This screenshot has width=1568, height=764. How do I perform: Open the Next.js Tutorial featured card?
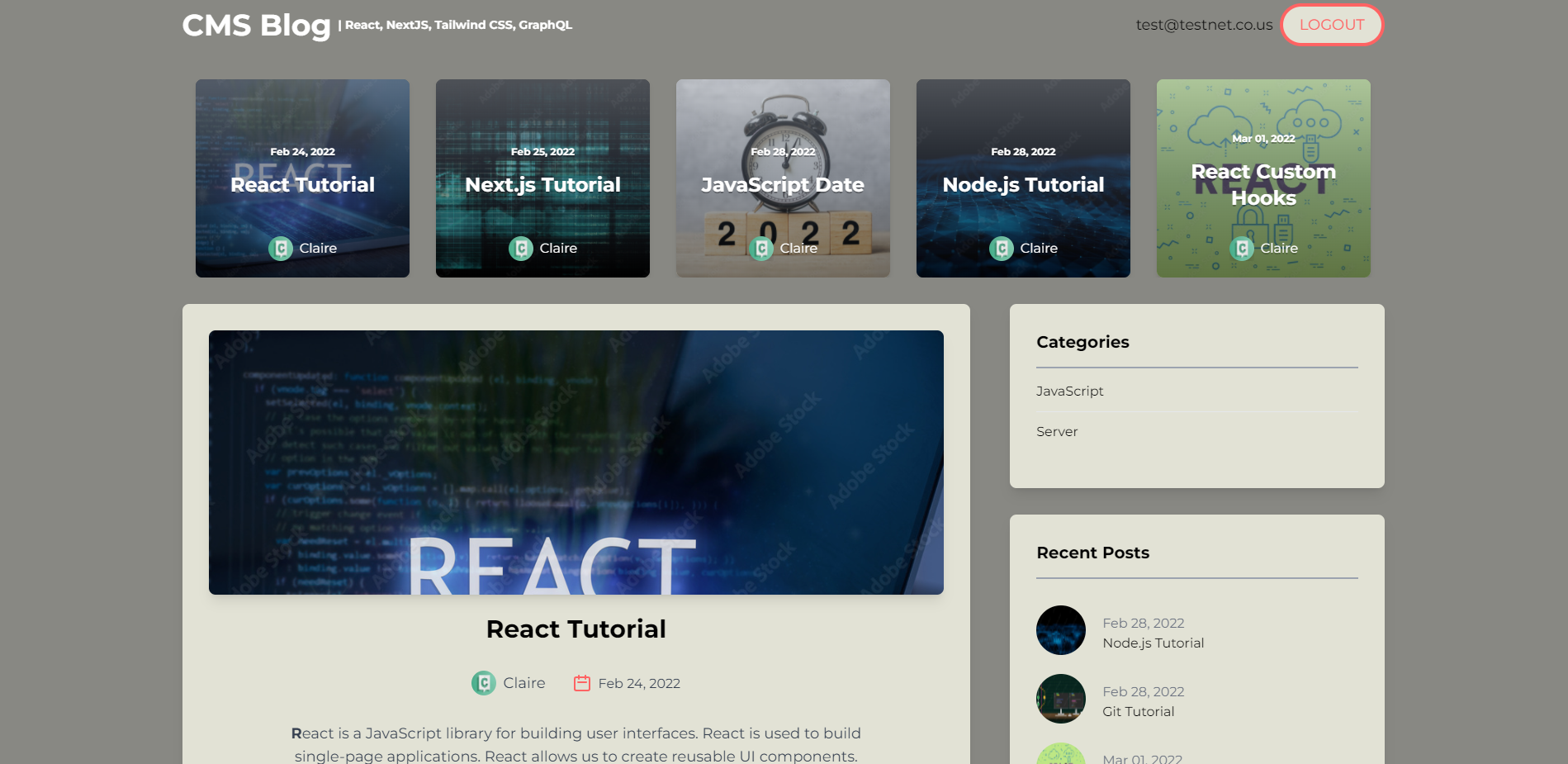542,178
